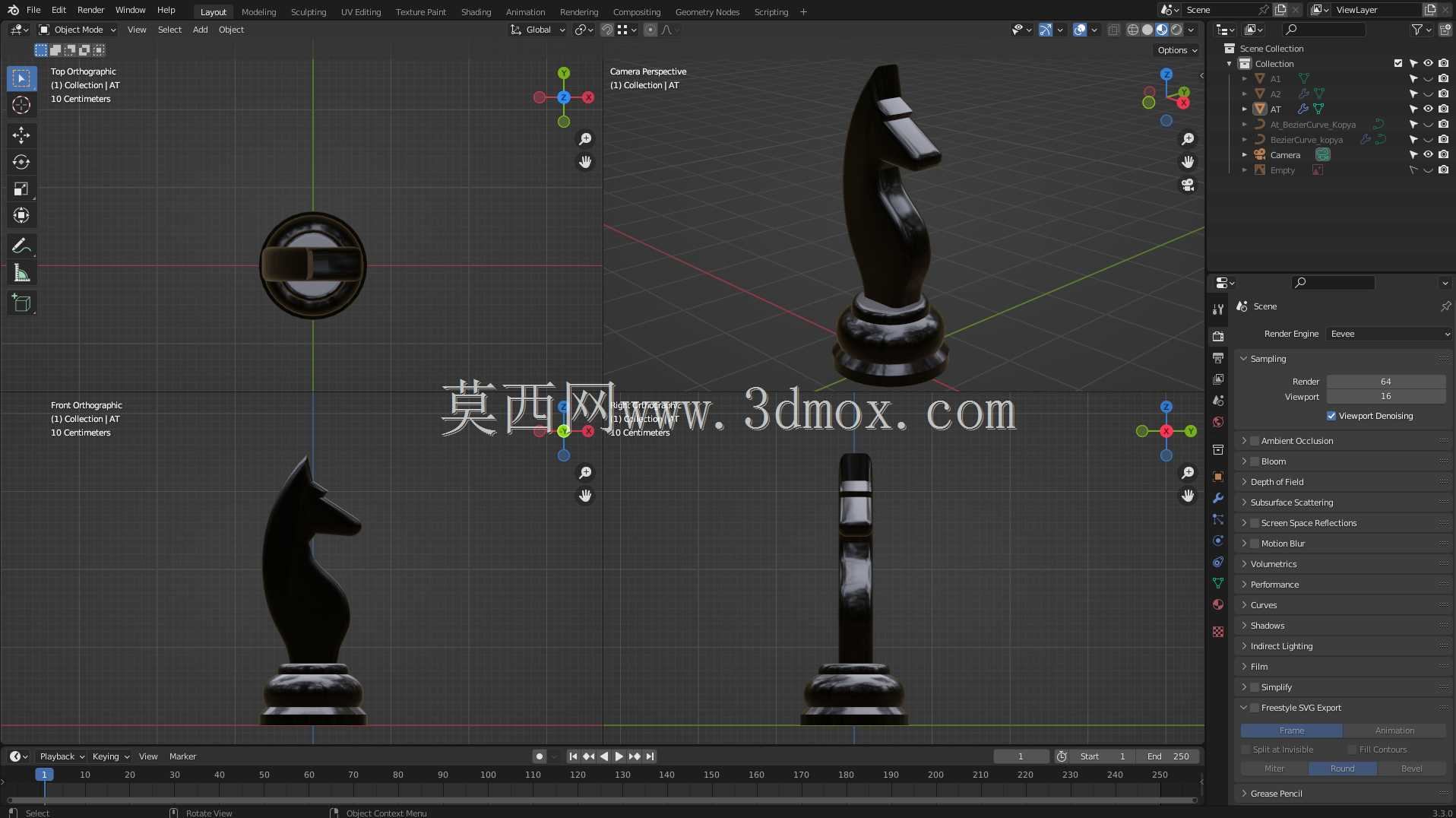This screenshot has width=1456, height=818.
Task: Open the Modifiers wrench properties tab
Action: (1218, 498)
